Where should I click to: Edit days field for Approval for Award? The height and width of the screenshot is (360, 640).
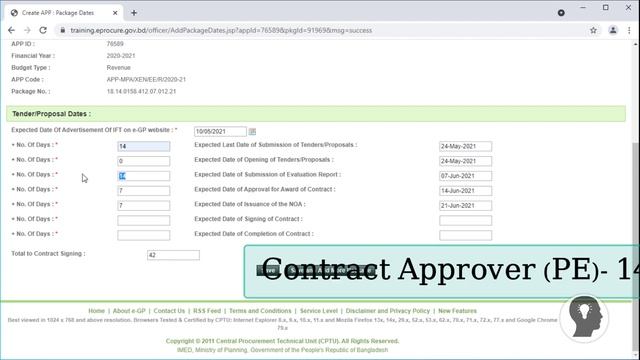click(144, 191)
